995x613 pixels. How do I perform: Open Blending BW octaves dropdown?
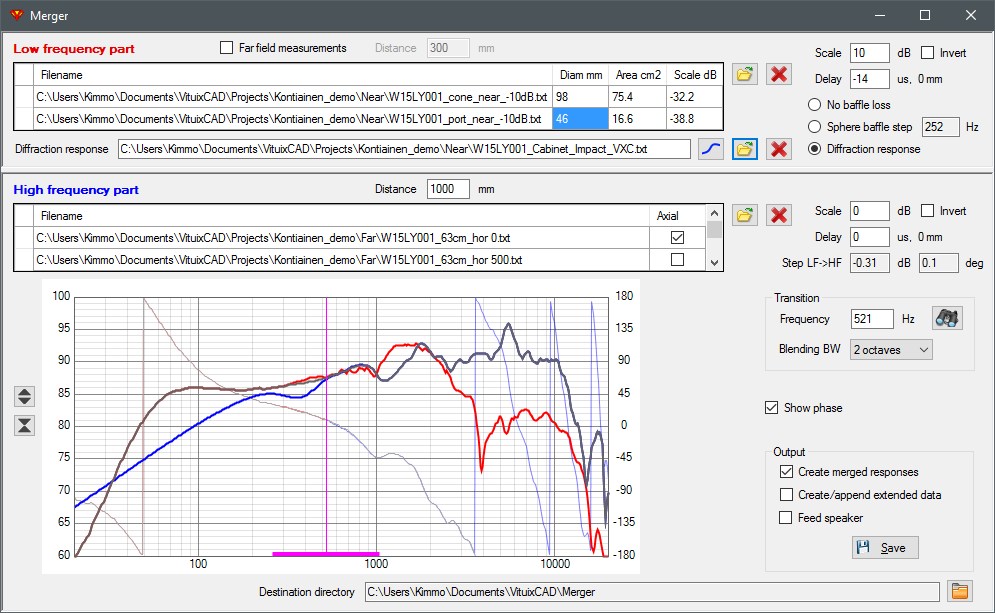tap(891, 350)
